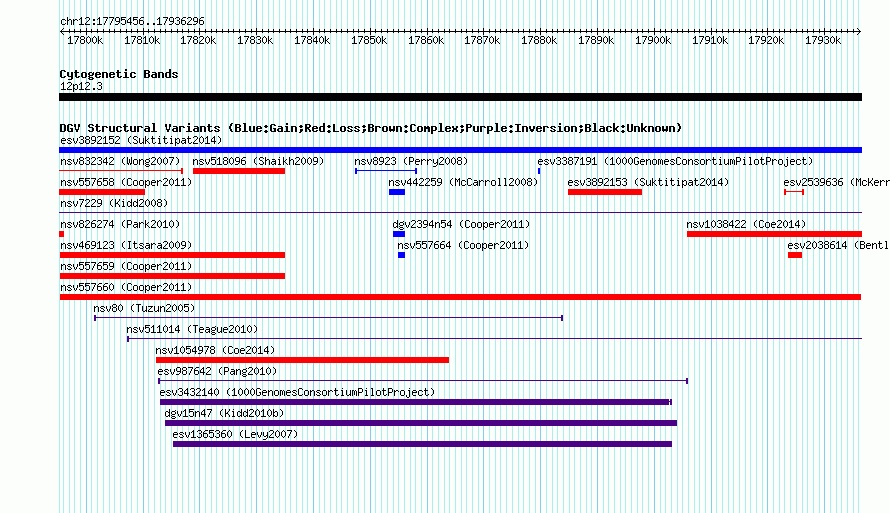
Task: Click the DGV Structural Variants track title
Action: click(x=371, y=128)
